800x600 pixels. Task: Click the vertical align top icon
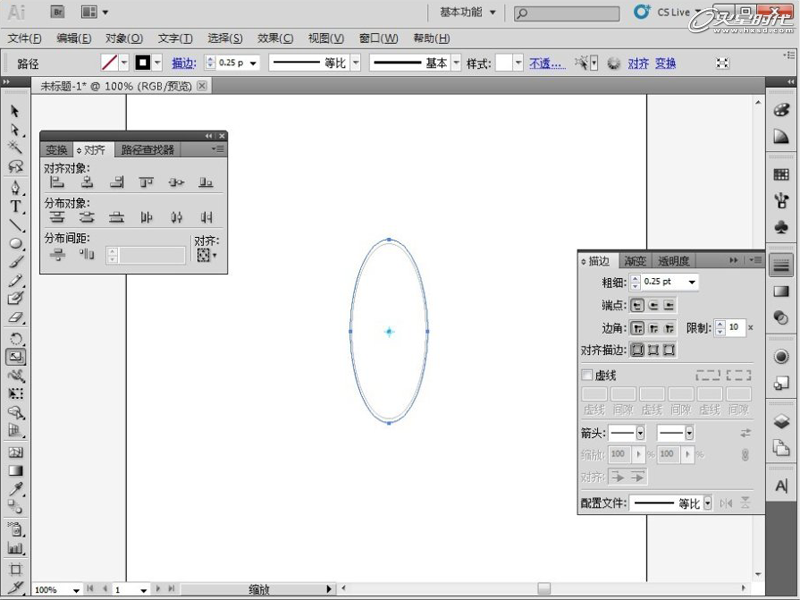point(147,183)
